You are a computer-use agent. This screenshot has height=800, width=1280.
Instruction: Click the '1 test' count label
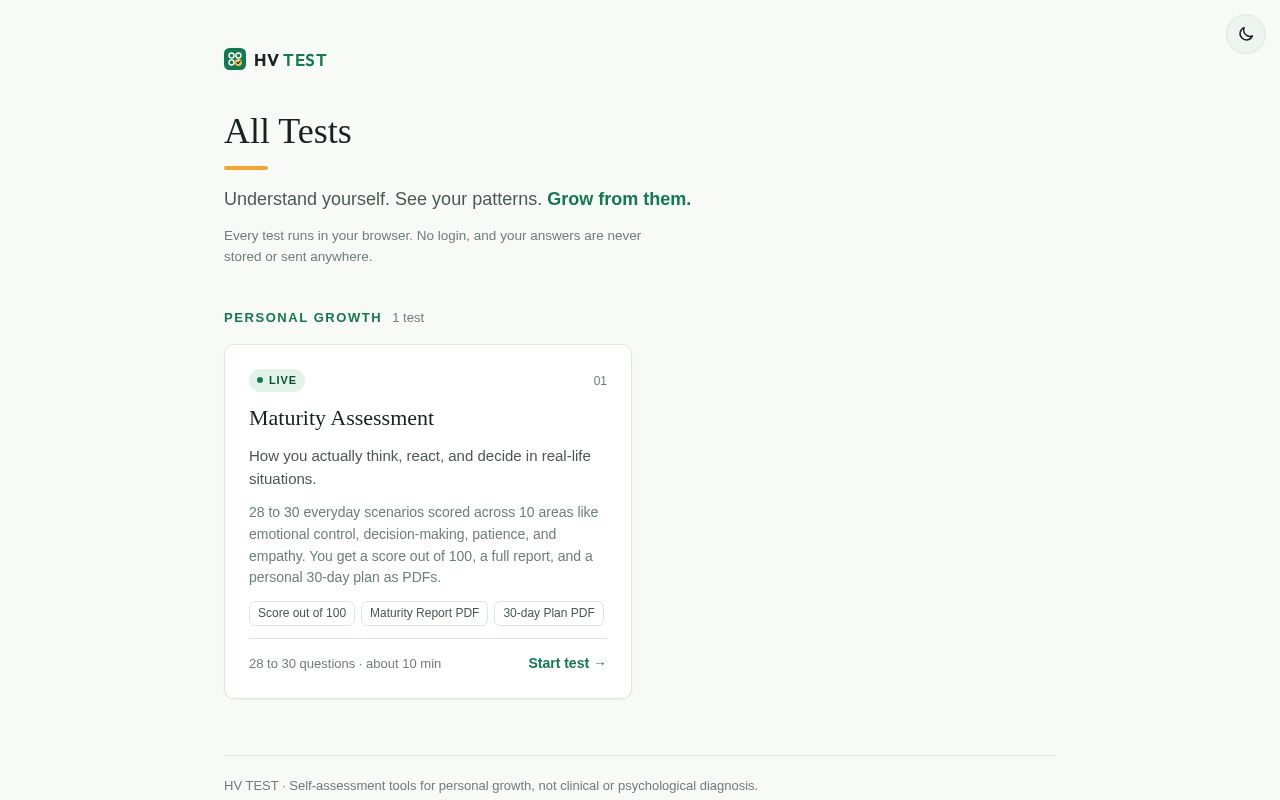[x=408, y=318]
